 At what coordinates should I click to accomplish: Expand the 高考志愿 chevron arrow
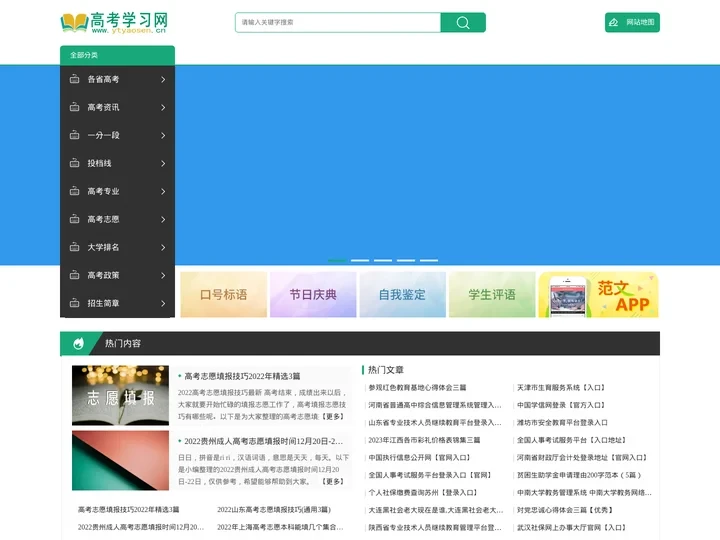[163, 219]
